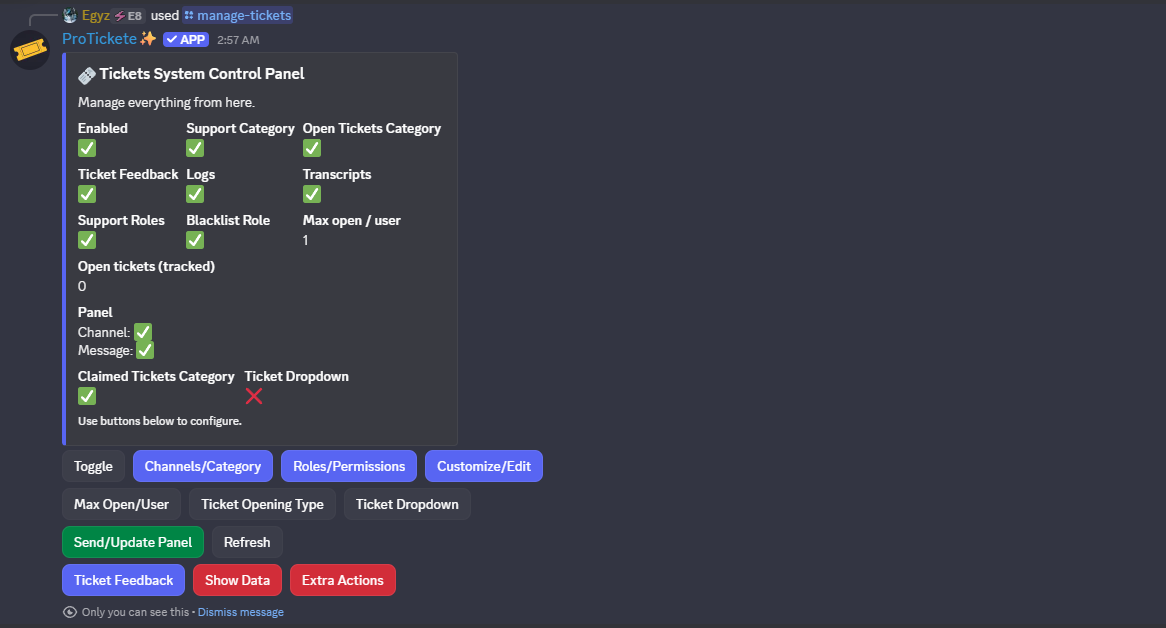Click the eye icon beside "Only you can see this"
The image size is (1166, 628).
point(69,612)
